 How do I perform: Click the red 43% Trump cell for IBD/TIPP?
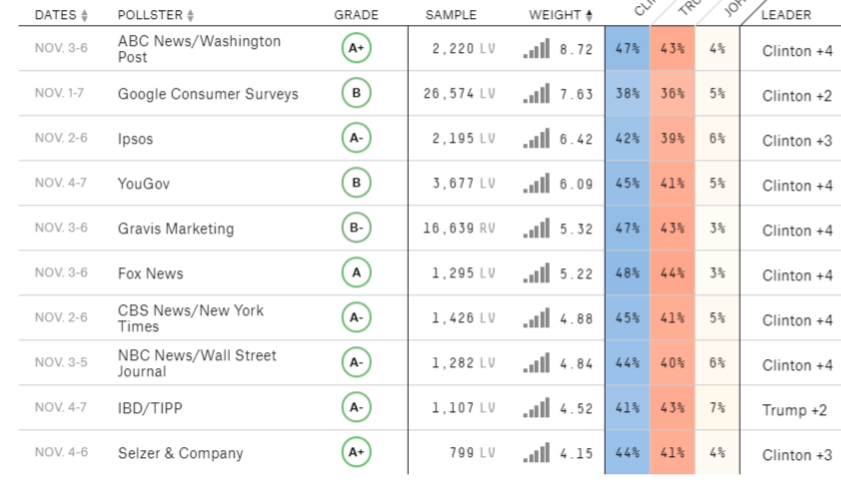(x=672, y=408)
